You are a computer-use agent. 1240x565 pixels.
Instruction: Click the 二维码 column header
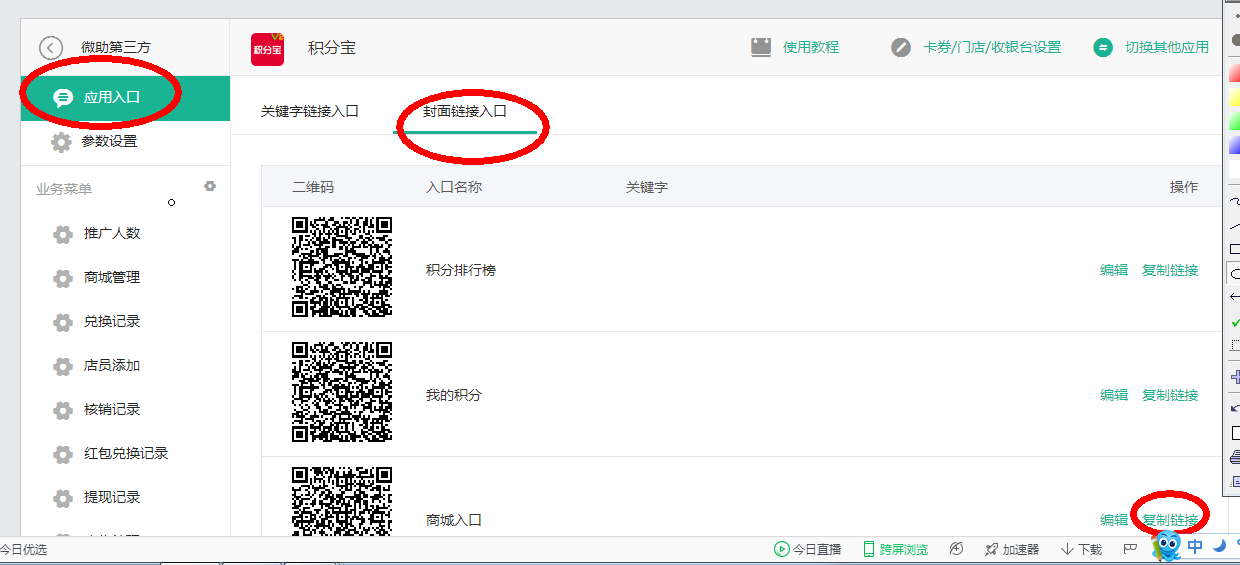point(313,187)
